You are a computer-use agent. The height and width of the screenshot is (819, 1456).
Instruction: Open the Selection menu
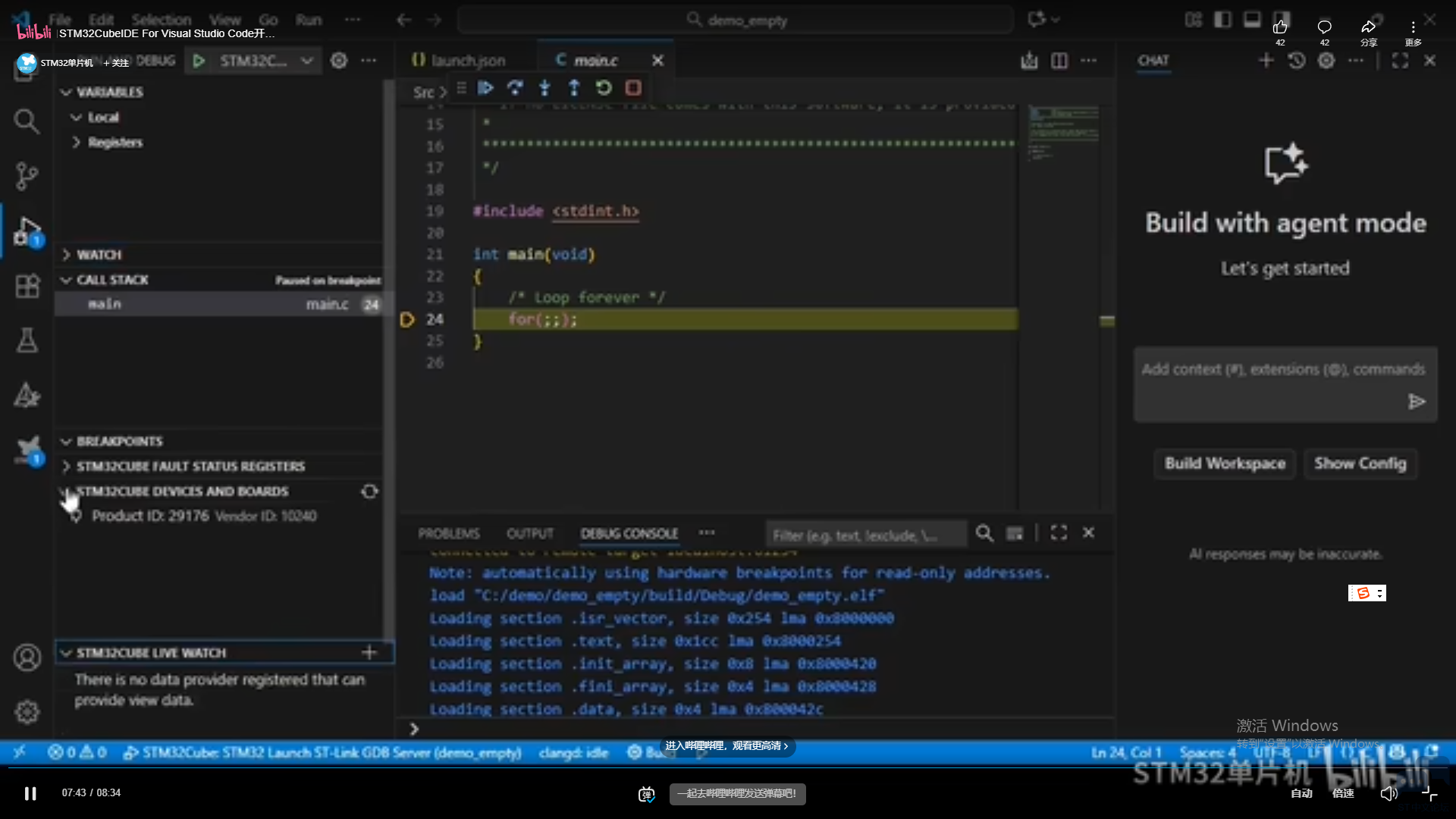[x=162, y=20]
